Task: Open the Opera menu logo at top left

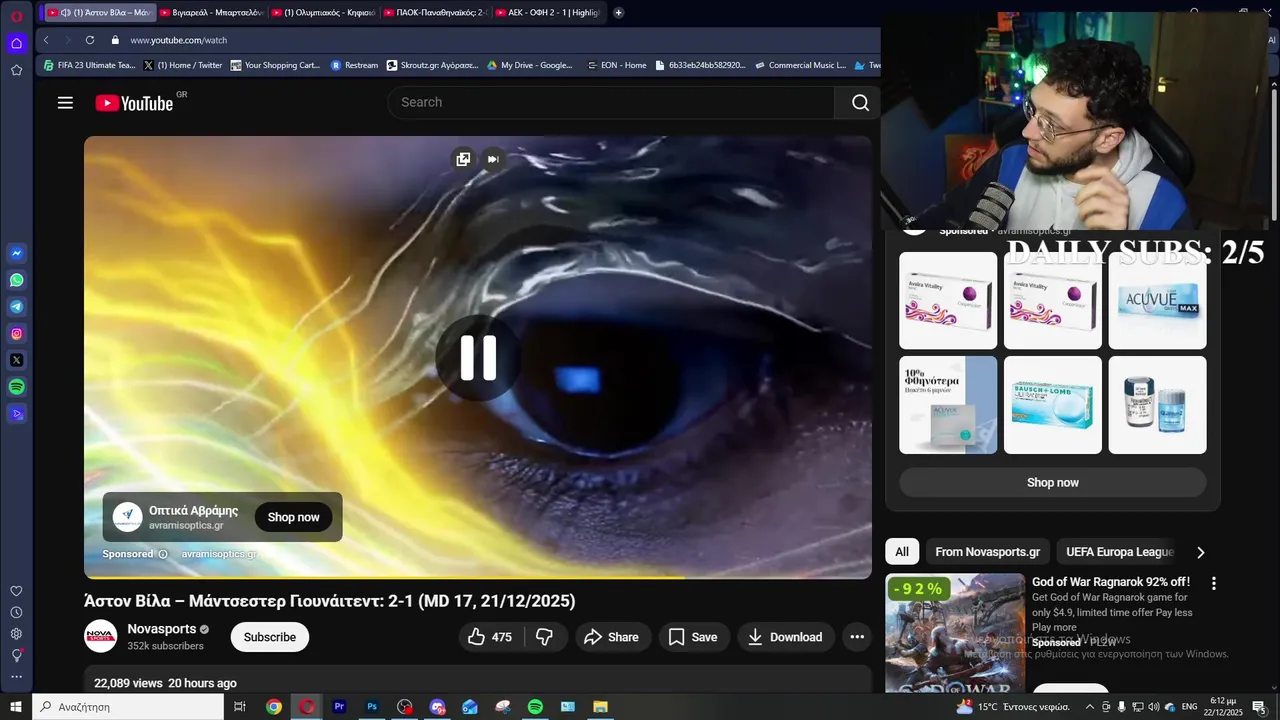Action: coord(16,16)
